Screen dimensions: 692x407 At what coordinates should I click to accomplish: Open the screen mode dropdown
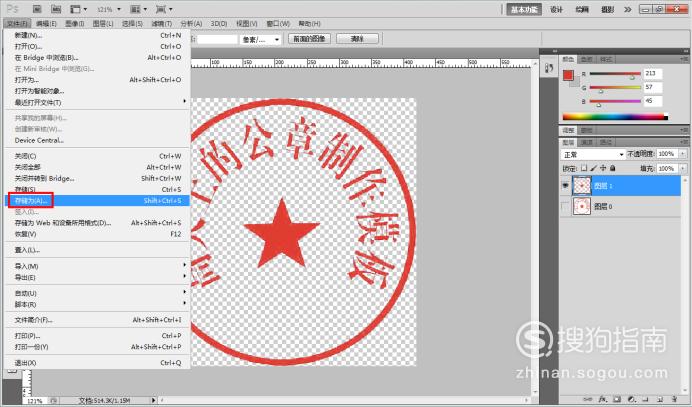click(164, 9)
